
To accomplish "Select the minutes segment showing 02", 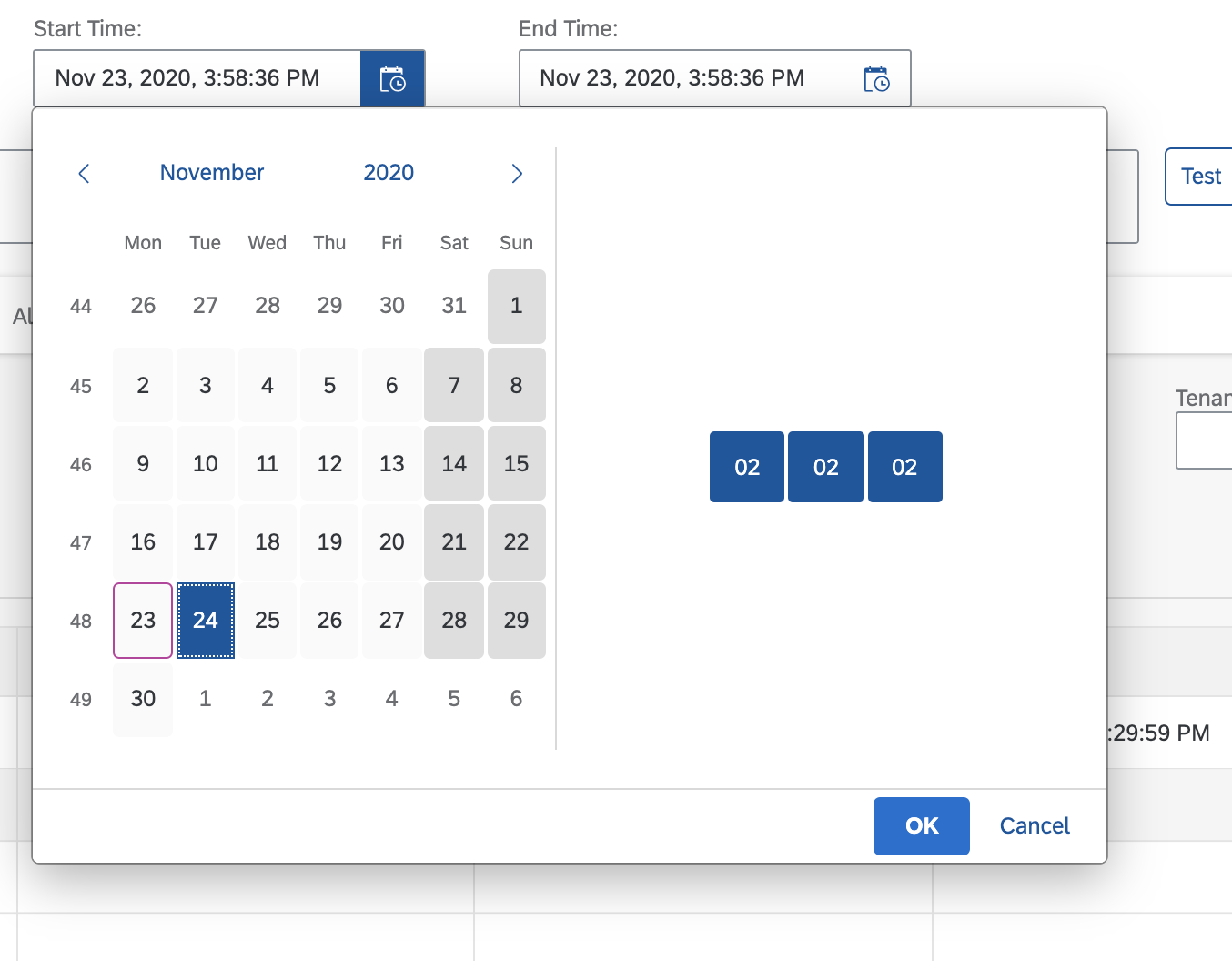I will click(825, 467).
